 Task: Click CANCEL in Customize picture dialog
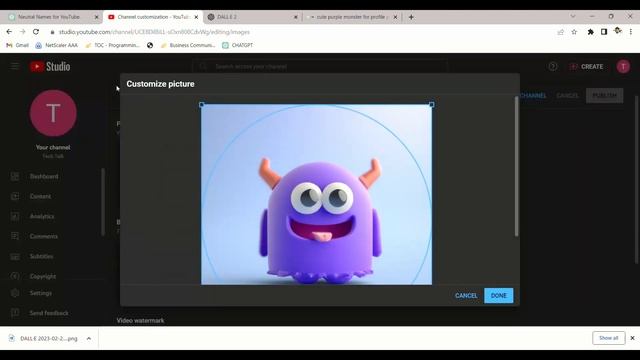[x=466, y=296]
